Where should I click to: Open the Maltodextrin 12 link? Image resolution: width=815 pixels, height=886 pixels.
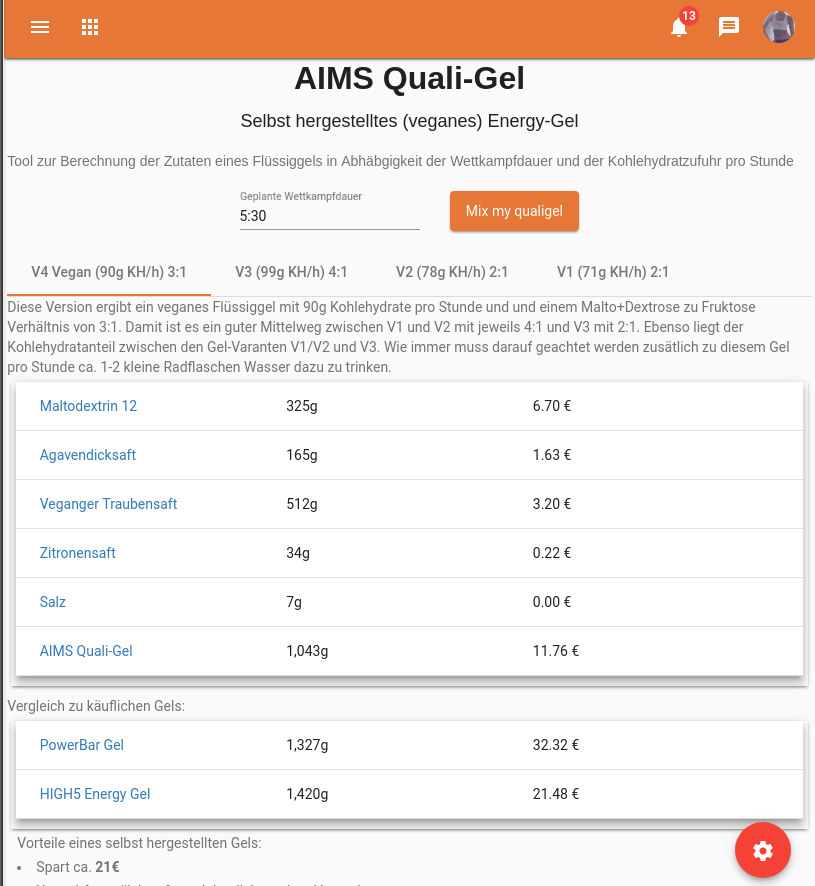coord(88,406)
